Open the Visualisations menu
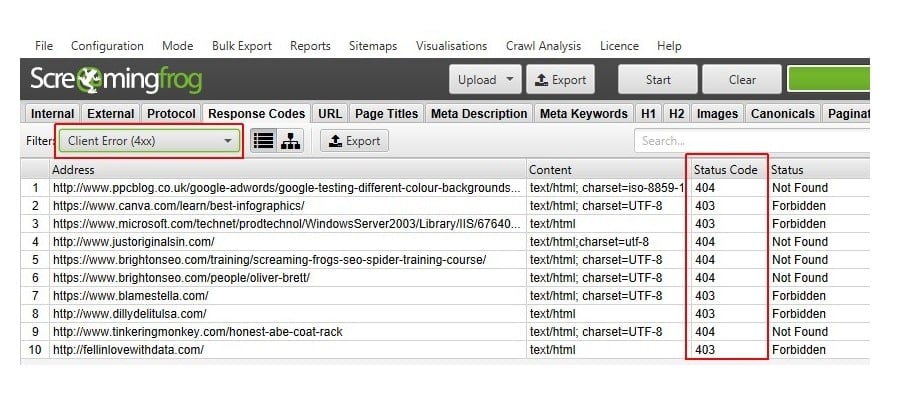900x405 pixels. [x=451, y=46]
